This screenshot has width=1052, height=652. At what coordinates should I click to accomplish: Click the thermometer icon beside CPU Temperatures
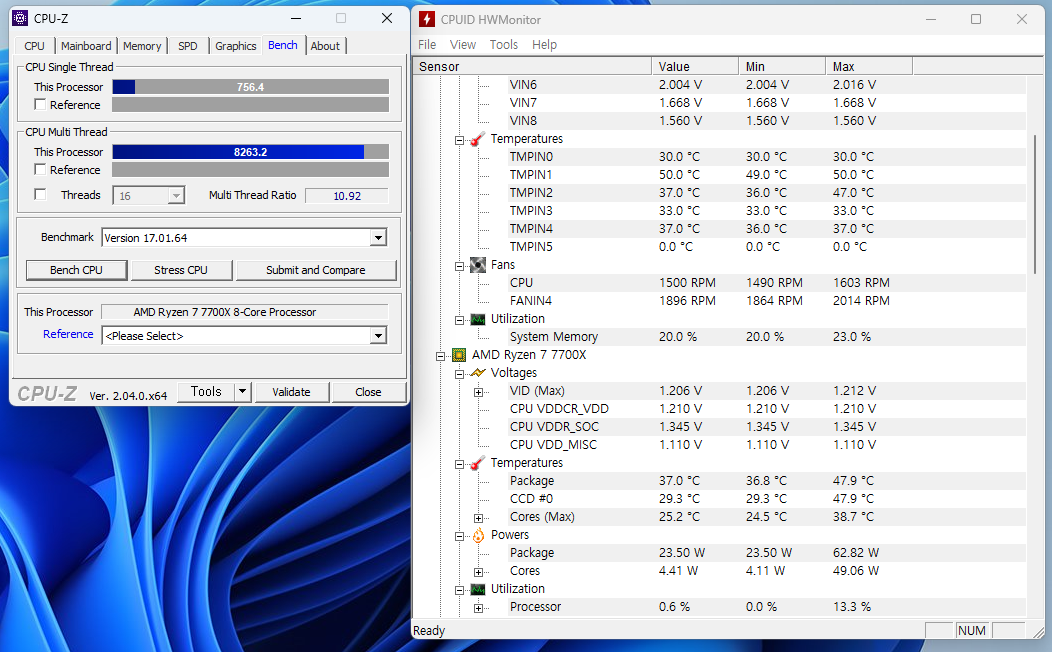[x=478, y=463]
